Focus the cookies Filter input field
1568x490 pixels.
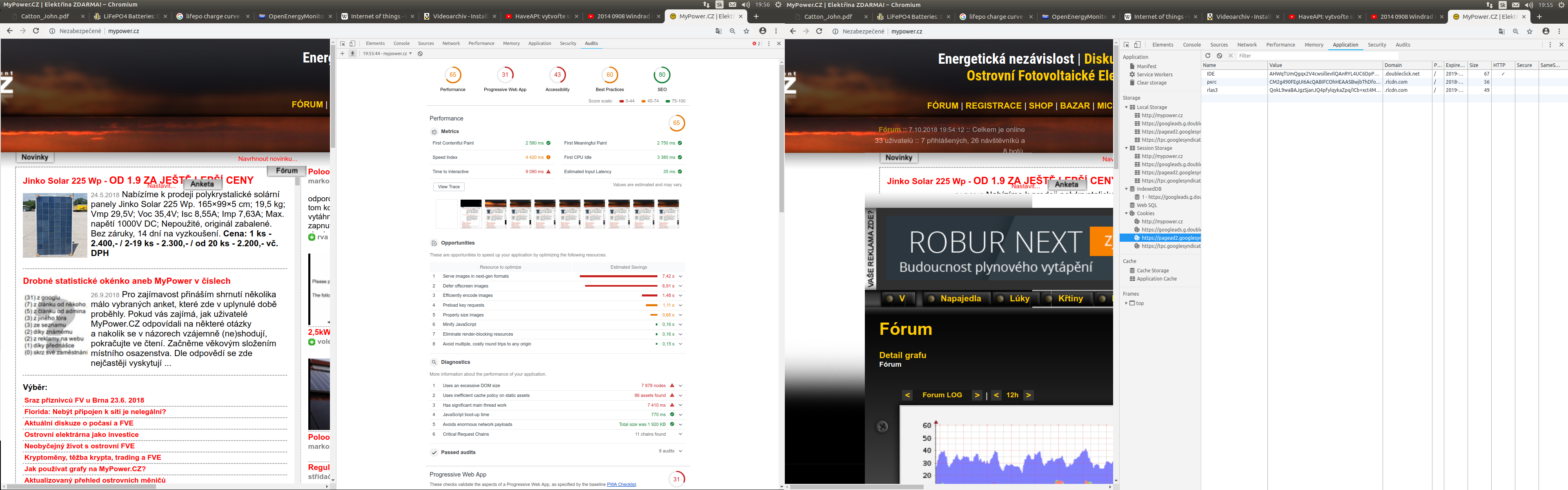pyautogui.click(x=1309, y=56)
